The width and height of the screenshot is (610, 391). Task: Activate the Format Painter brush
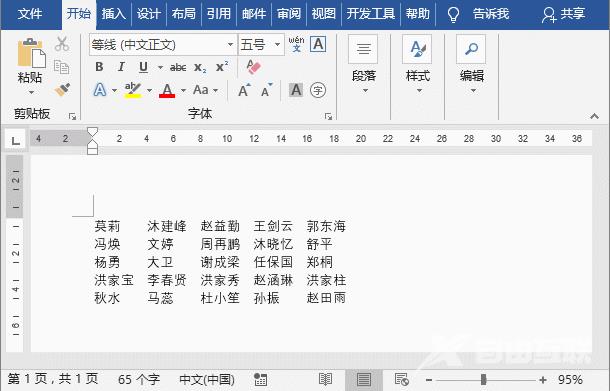coord(62,89)
